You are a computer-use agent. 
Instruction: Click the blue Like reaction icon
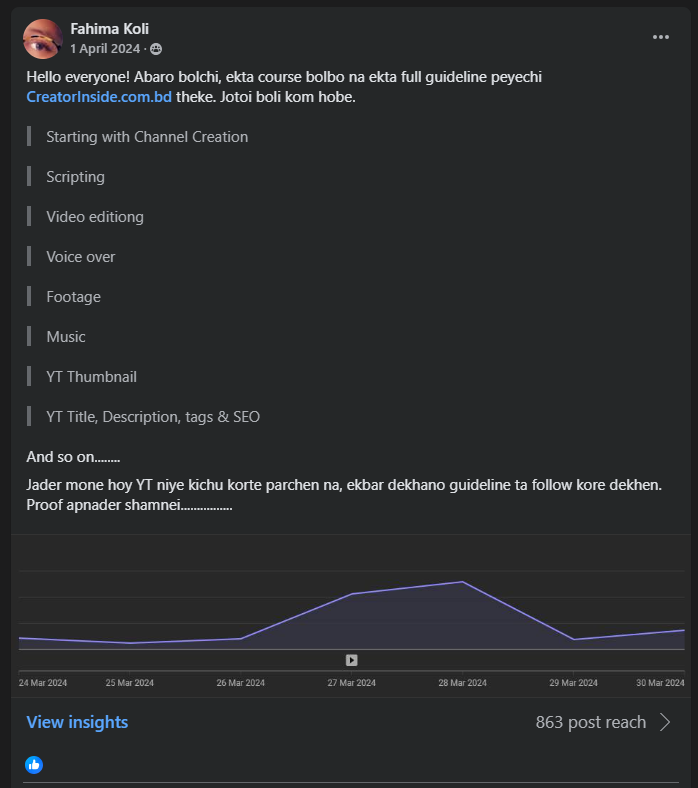pyautogui.click(x=34, y=765)
